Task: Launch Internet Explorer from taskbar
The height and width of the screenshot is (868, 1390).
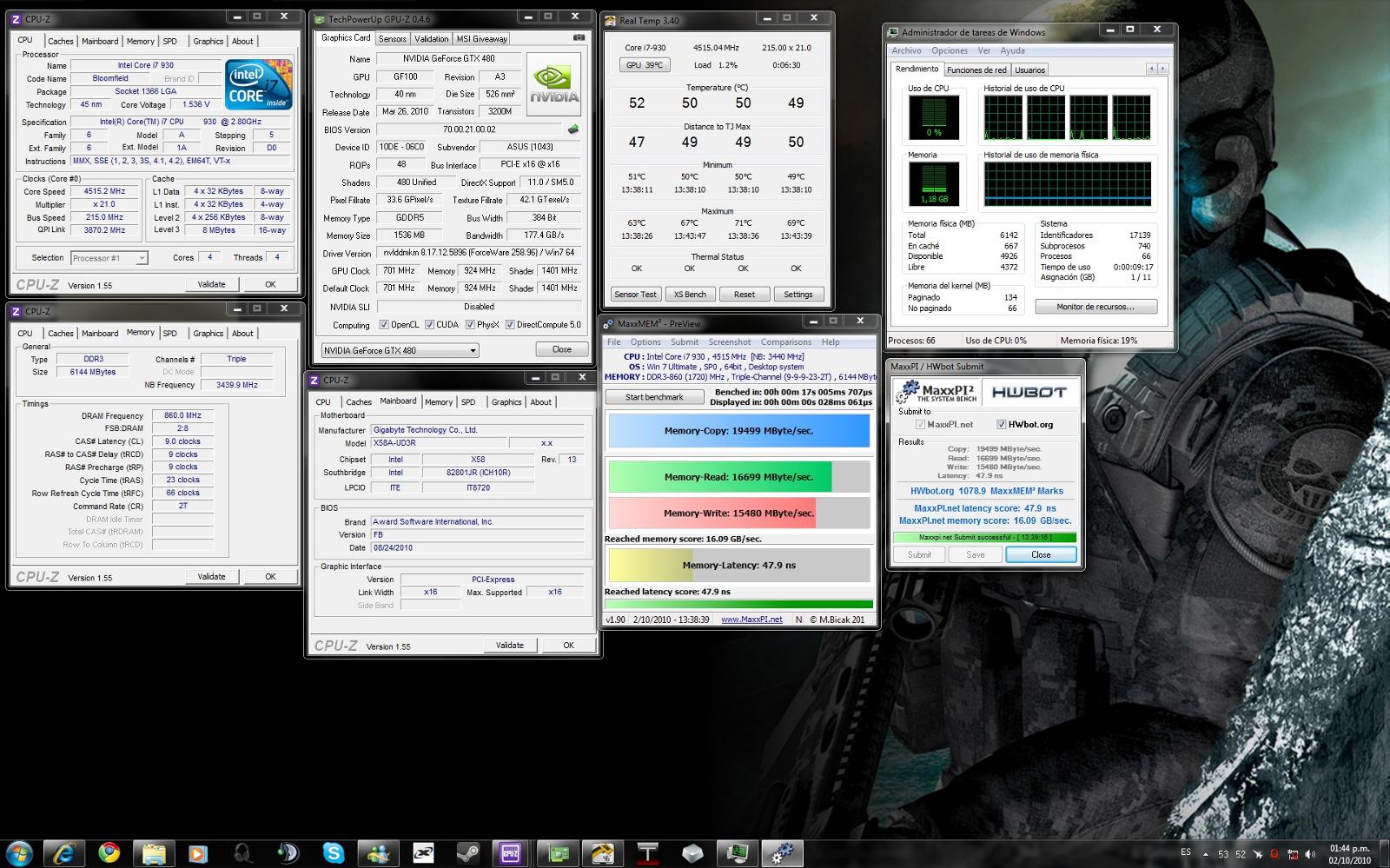Action: (x=63, y=853)
